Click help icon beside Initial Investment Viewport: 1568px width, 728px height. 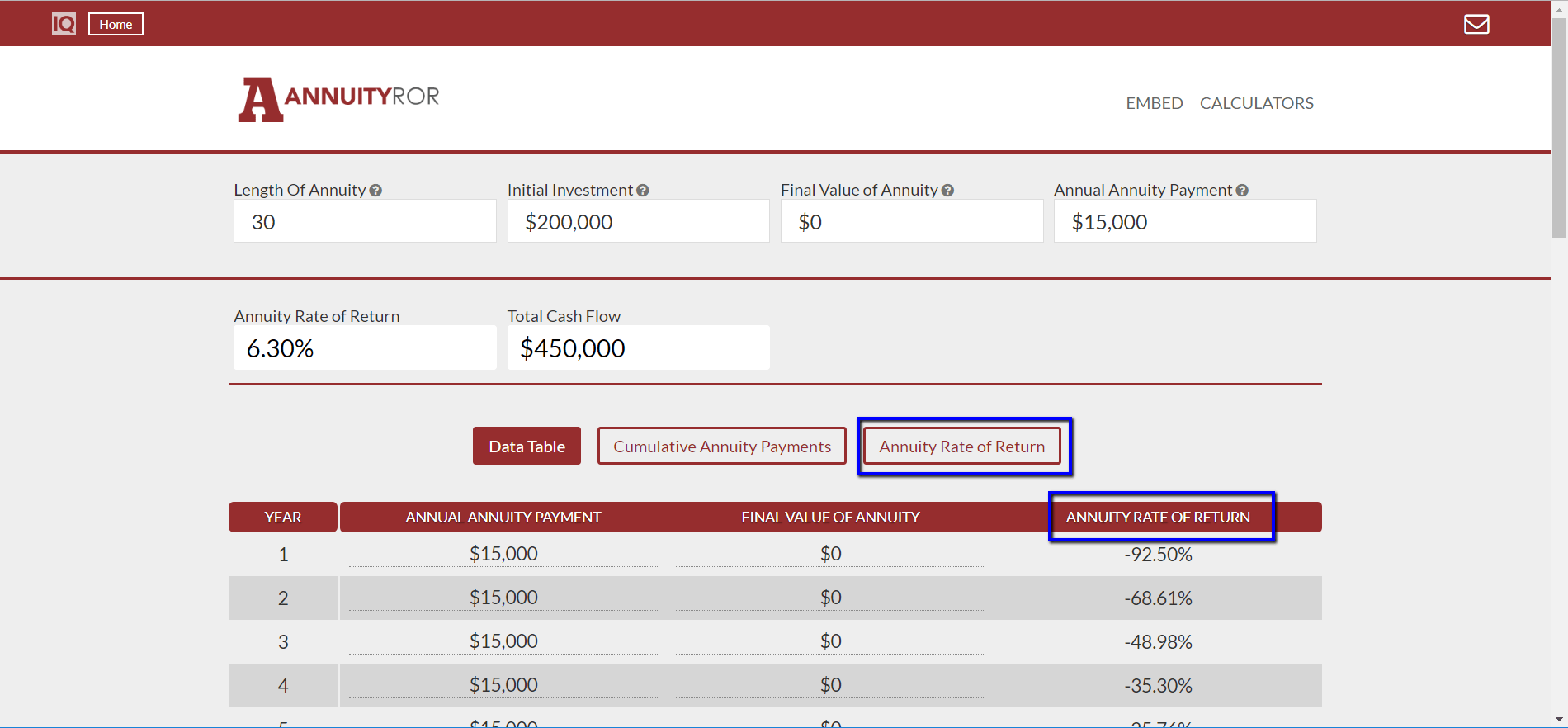[x=643, y=191]
